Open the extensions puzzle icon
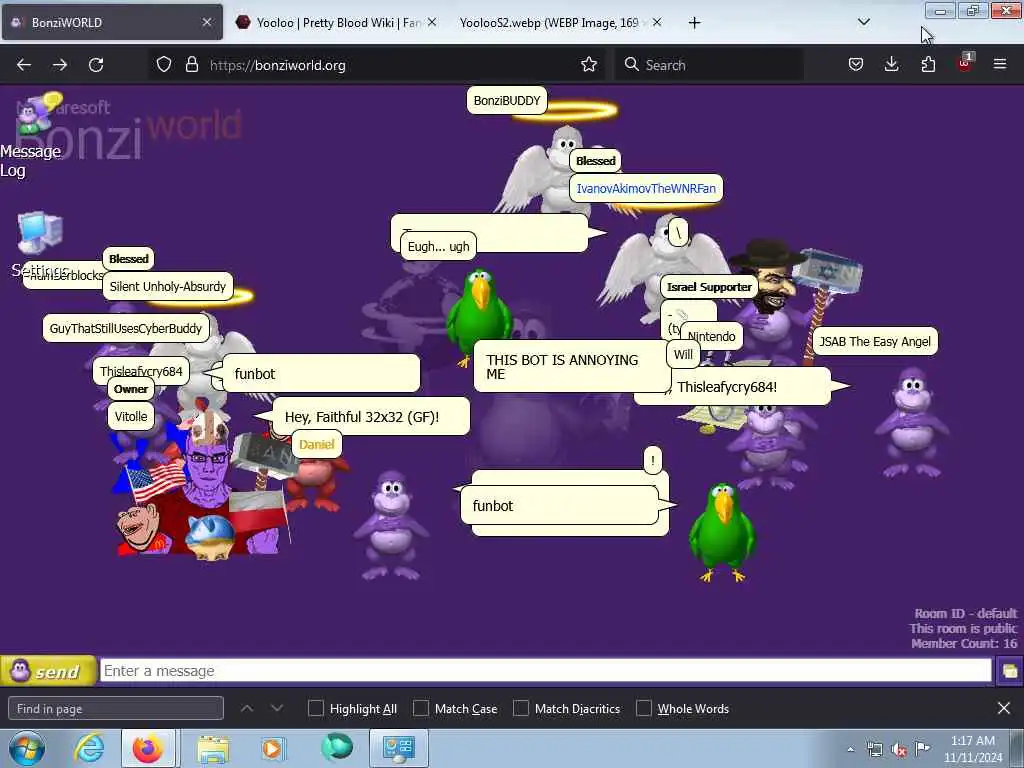This screenshot has width=1024, height=768. 928,65
